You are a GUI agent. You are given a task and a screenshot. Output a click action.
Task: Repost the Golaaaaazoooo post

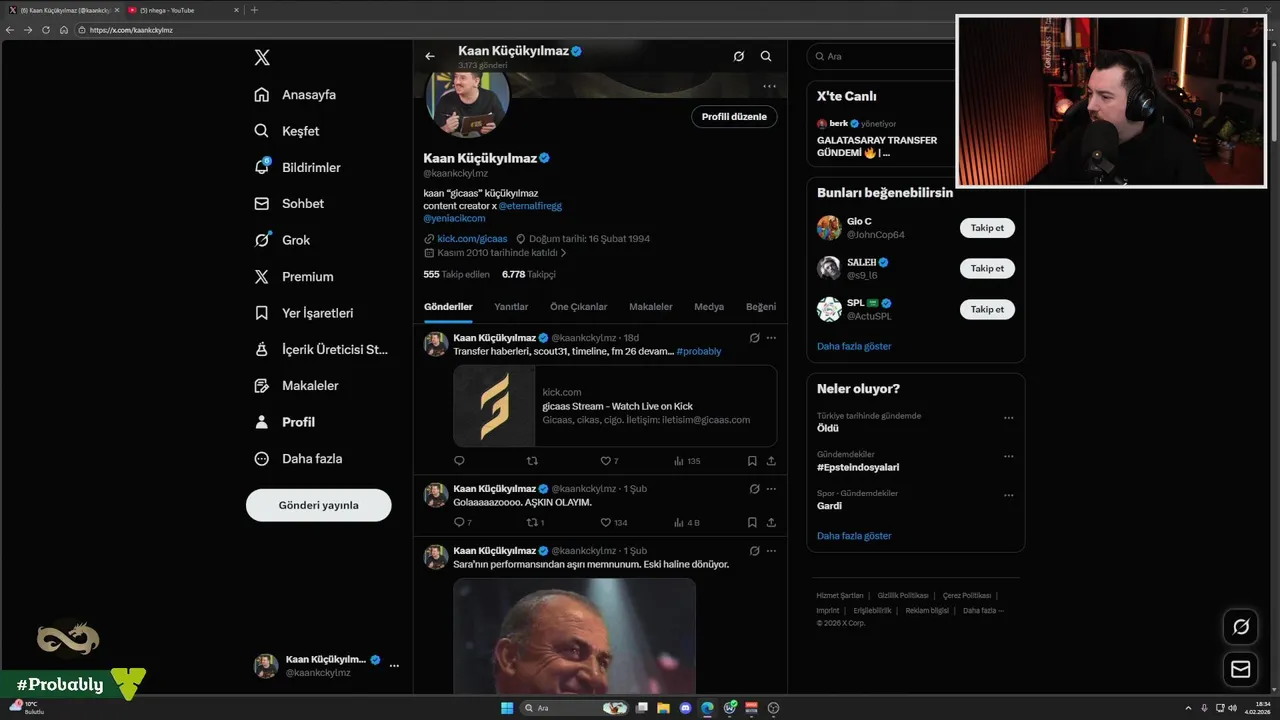click(x=532, y=522)
